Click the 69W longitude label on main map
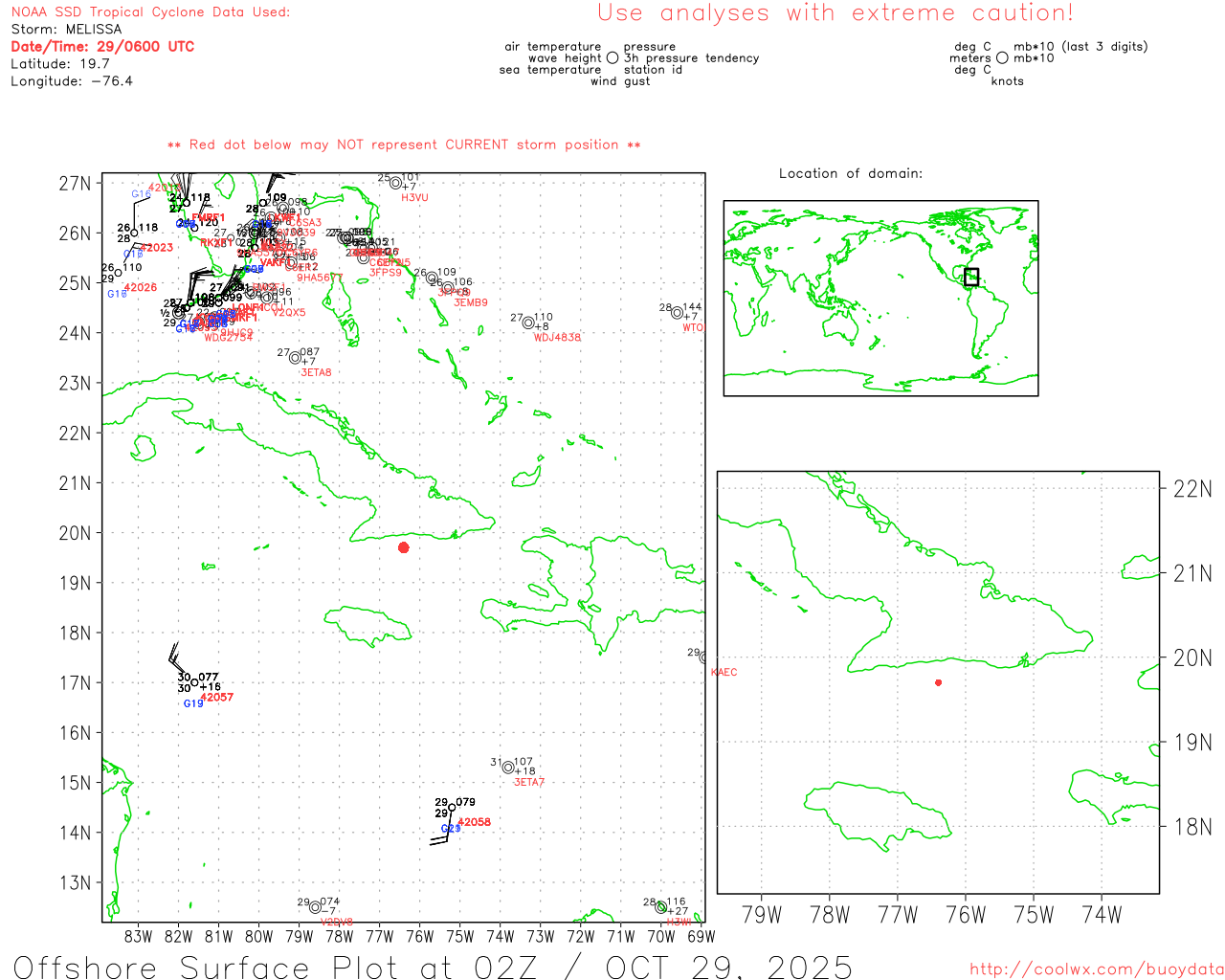 coord(702,936)
